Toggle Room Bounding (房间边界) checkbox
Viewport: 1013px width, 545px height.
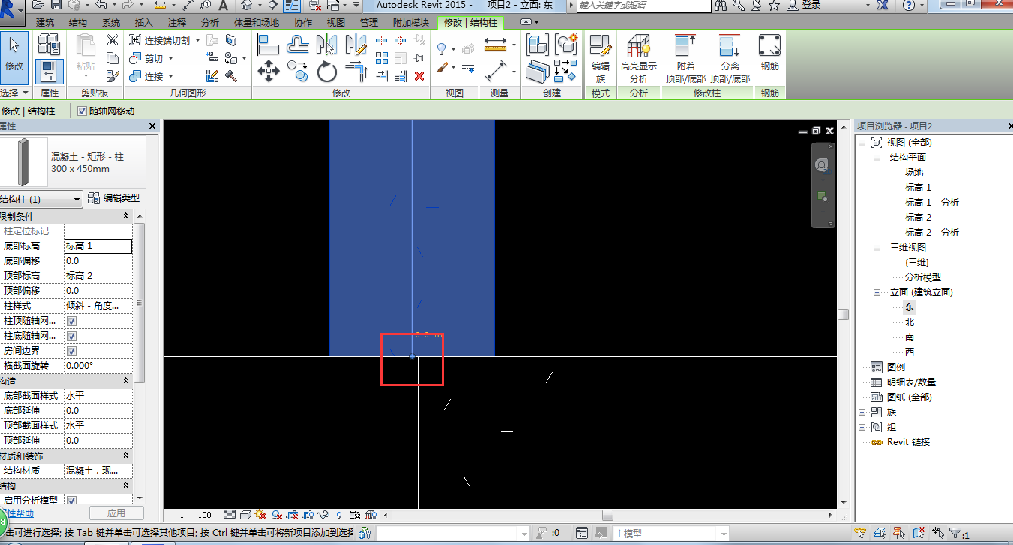point(71,351)
